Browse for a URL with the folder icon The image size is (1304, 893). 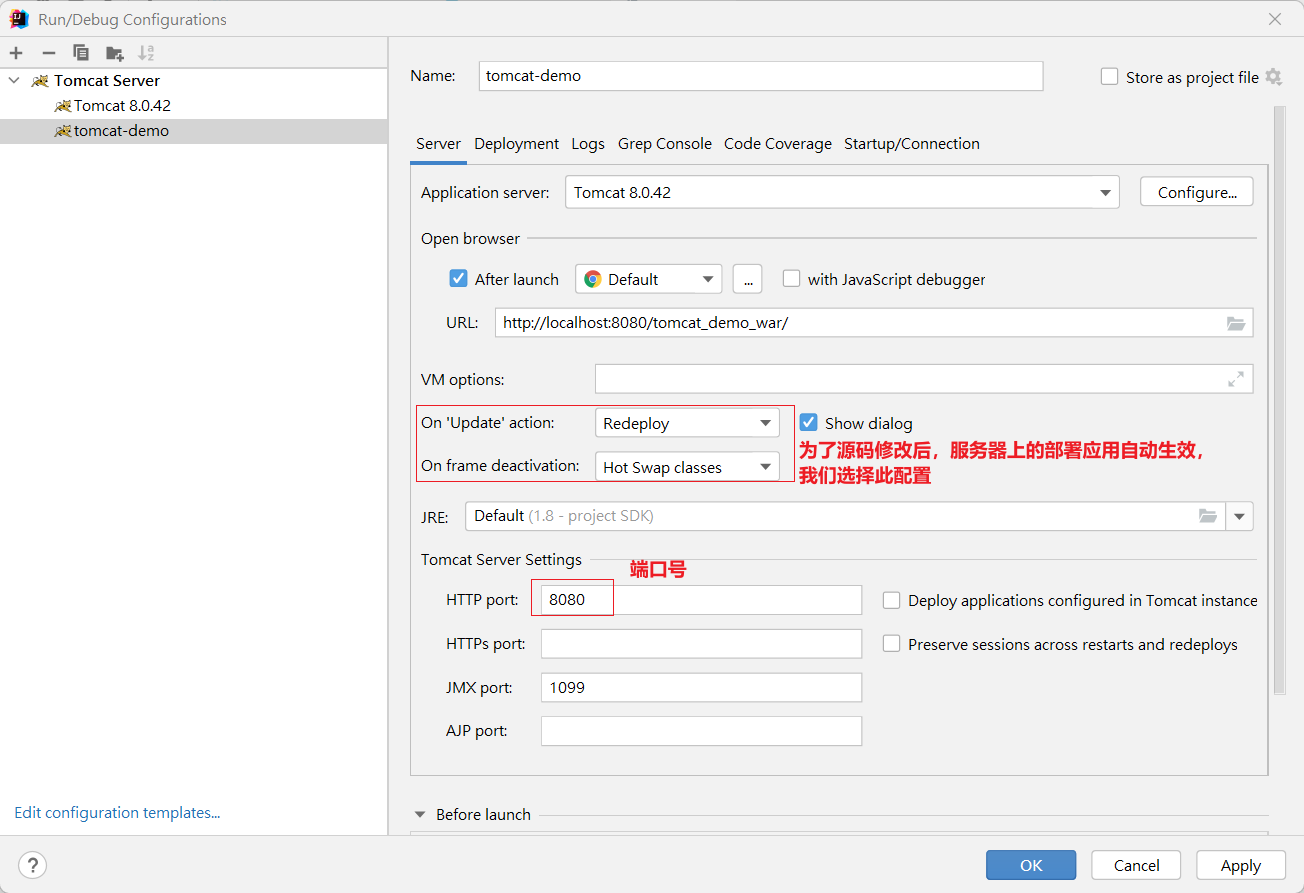click(x=1236, y=322)
